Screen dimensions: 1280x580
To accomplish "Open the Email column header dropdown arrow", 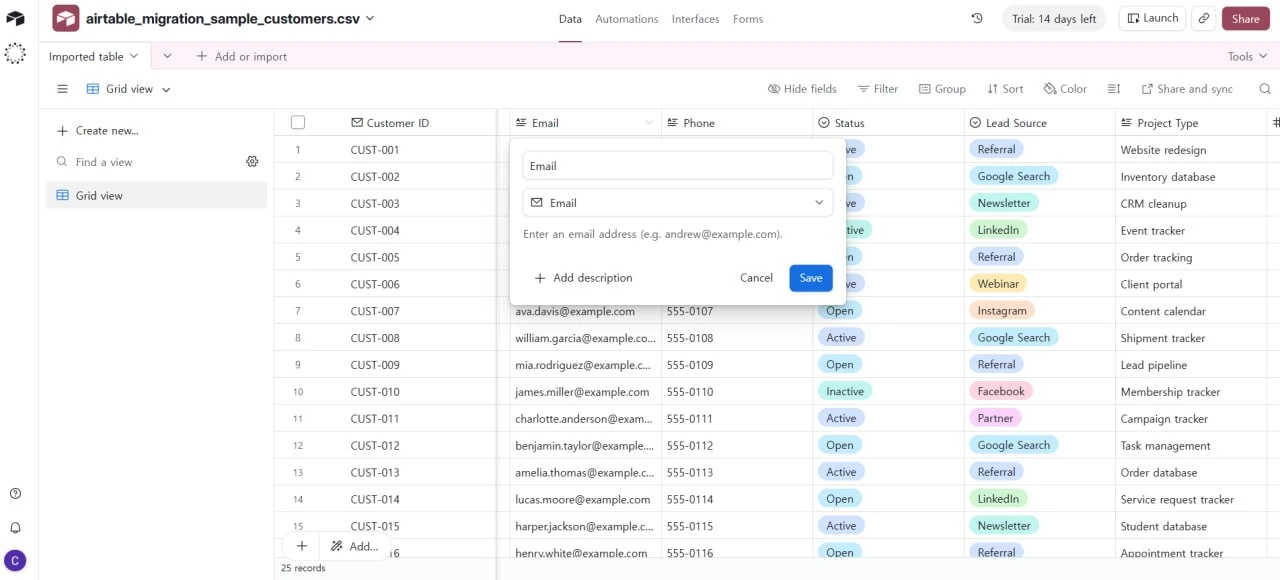I will pos(649,123).
